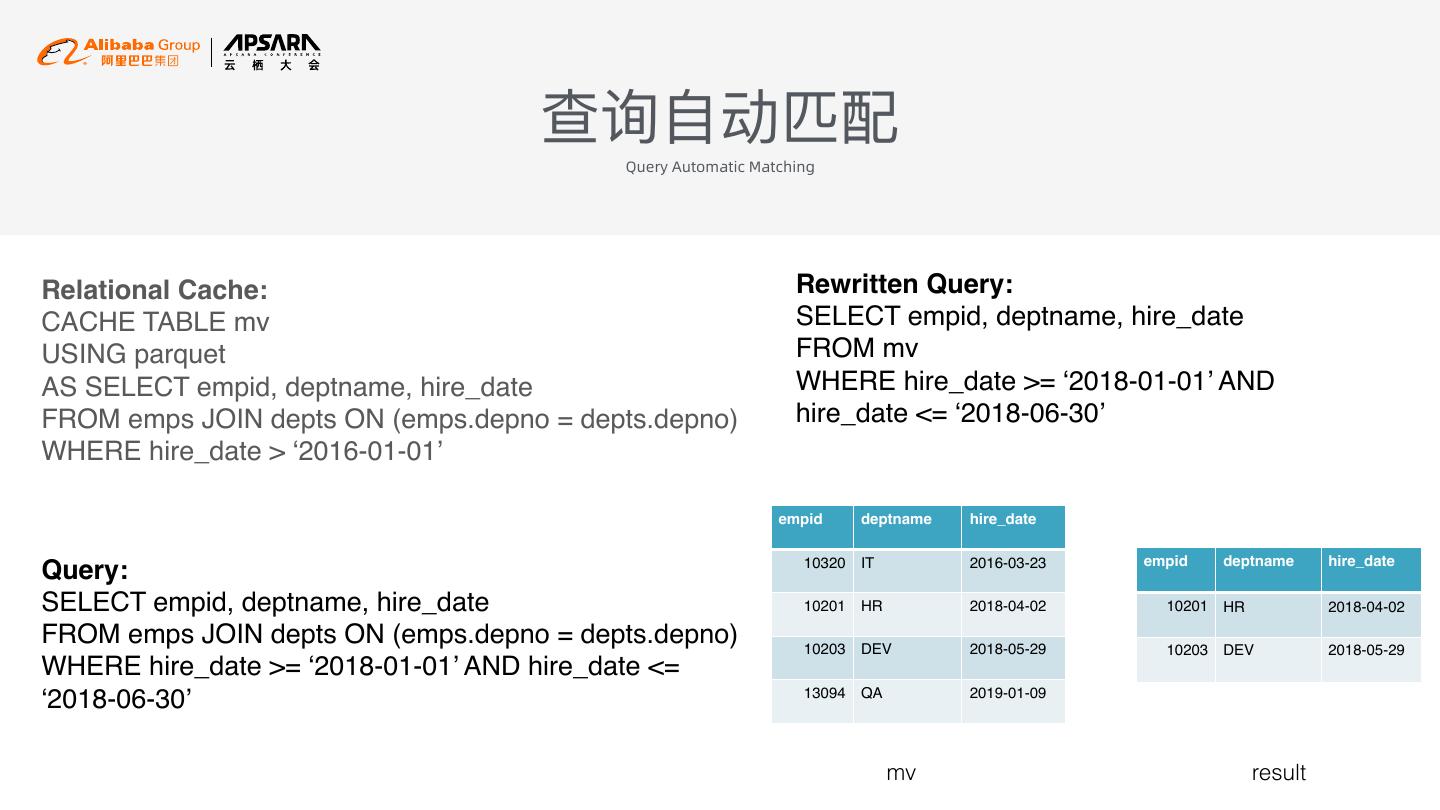Click the mv caption below table
The width and height of the screenshot is (1440, 810).
point(901,773)
